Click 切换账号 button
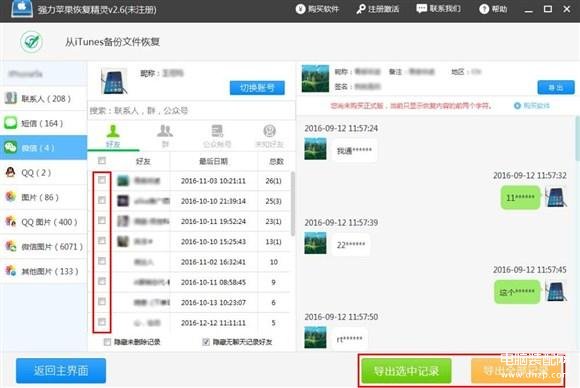Image resolution: width=580 pixels, height=388 pixels. 257,88
